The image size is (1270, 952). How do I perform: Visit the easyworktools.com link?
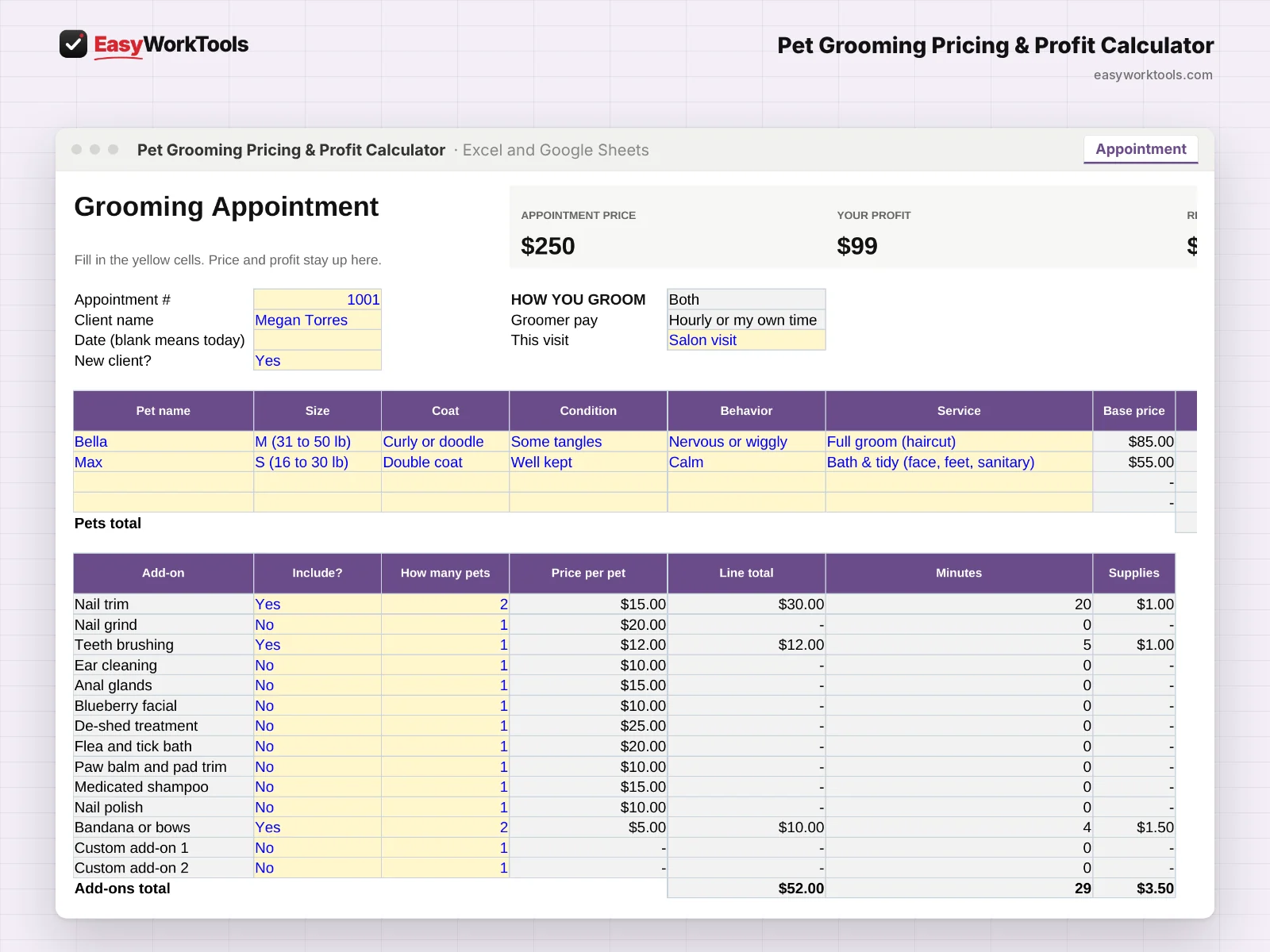coord(1153,75)
